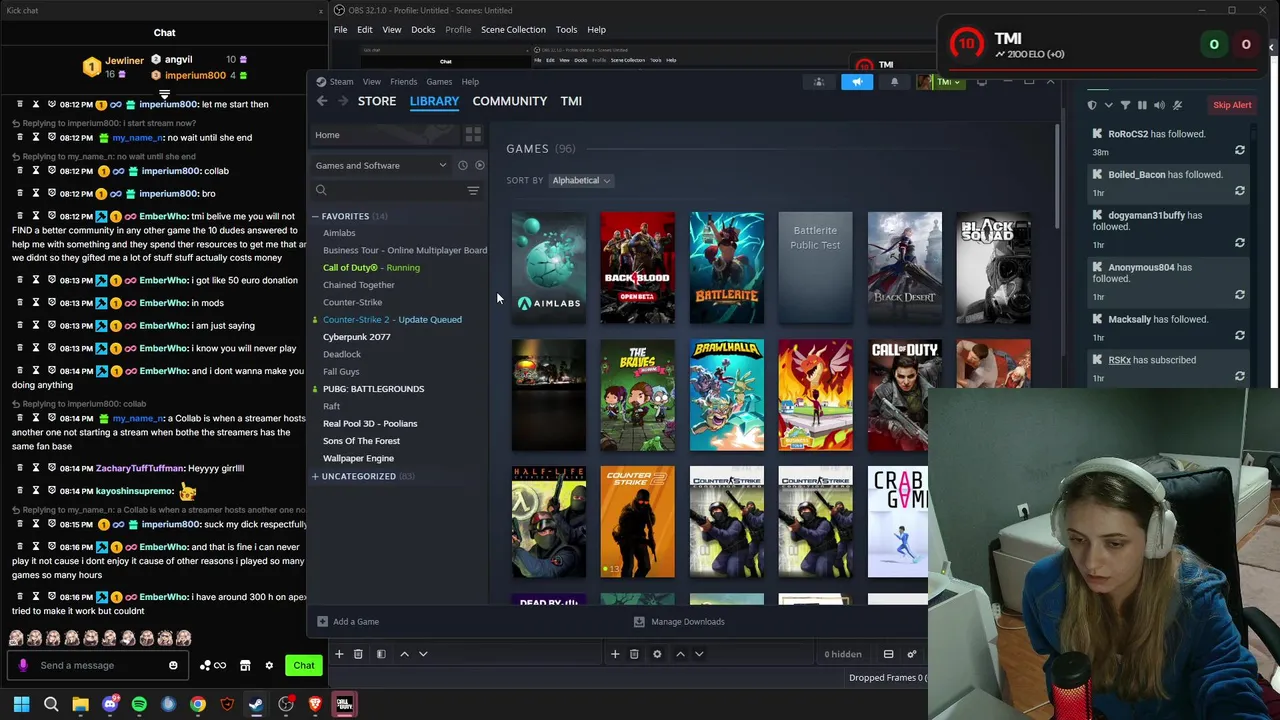Open Steam friends list icon in title bar
Image resolution: width=1280 pixels, height=720 pixels.
coord(819,82)
